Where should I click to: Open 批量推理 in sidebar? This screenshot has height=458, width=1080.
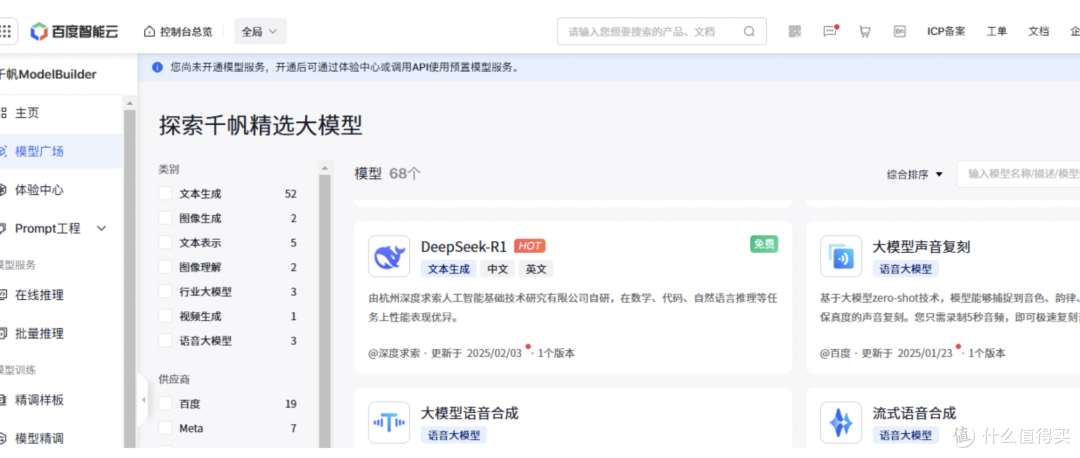[x=39, y=334]
